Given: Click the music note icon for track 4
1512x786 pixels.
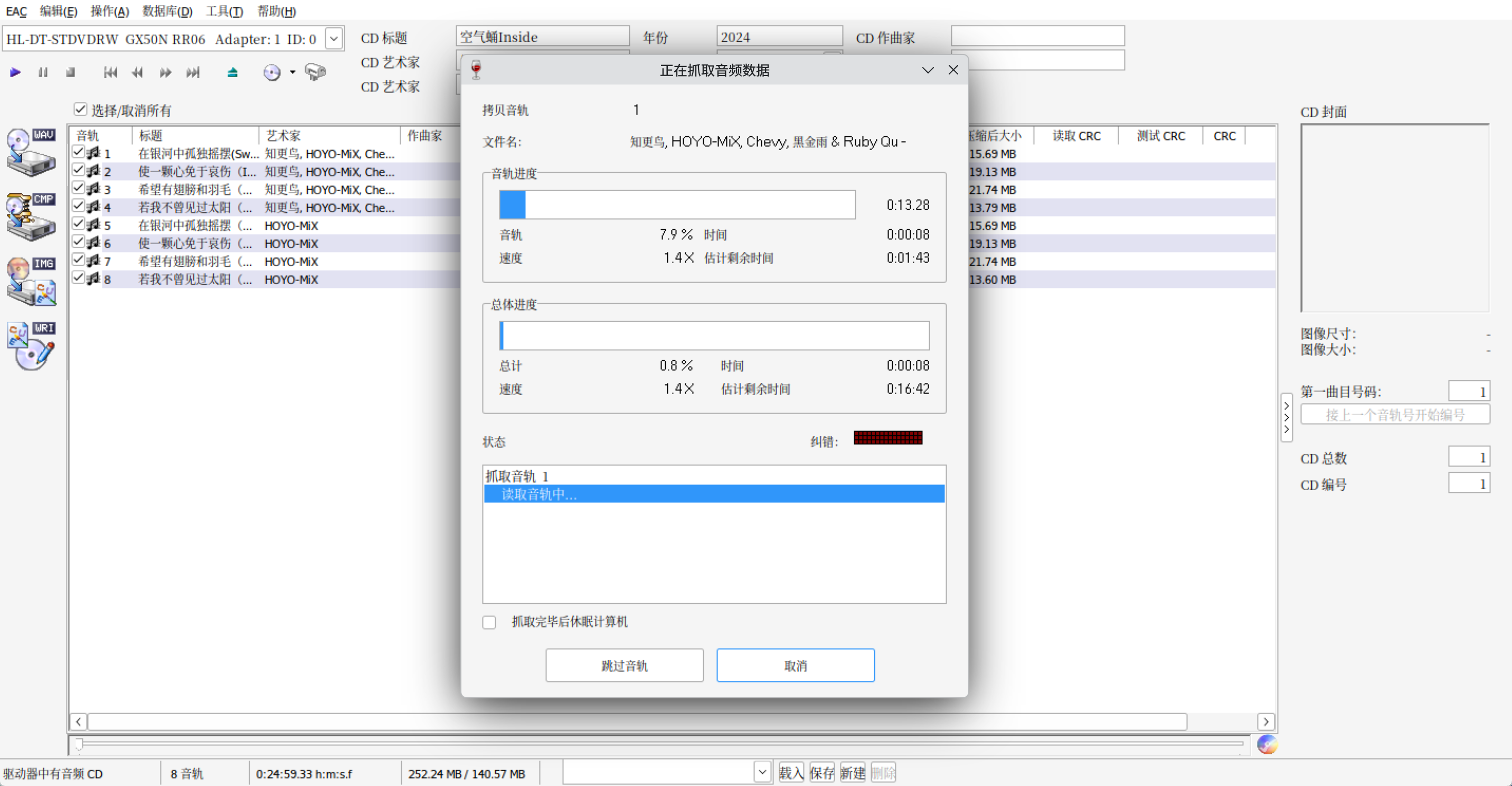Looking at the screenshot, I should pos(93,208).
